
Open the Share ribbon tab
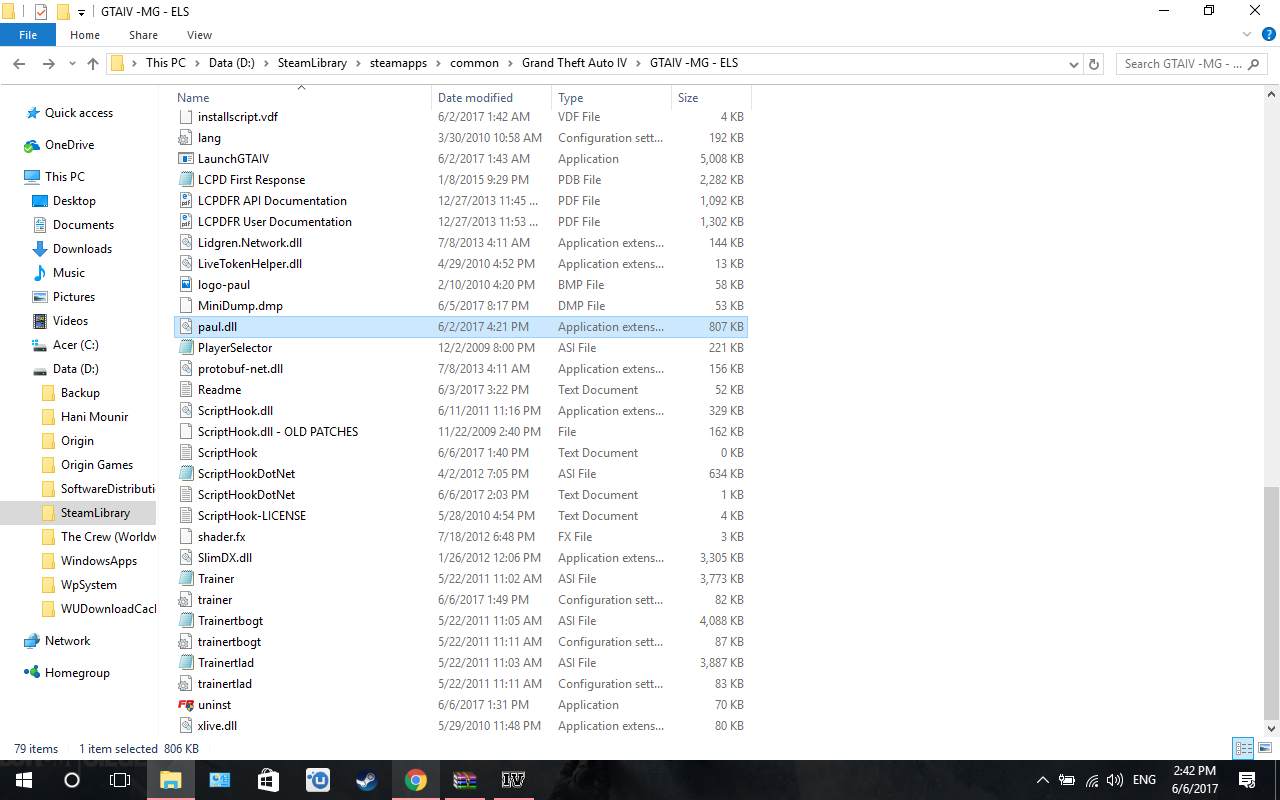[x=143, y=35]
